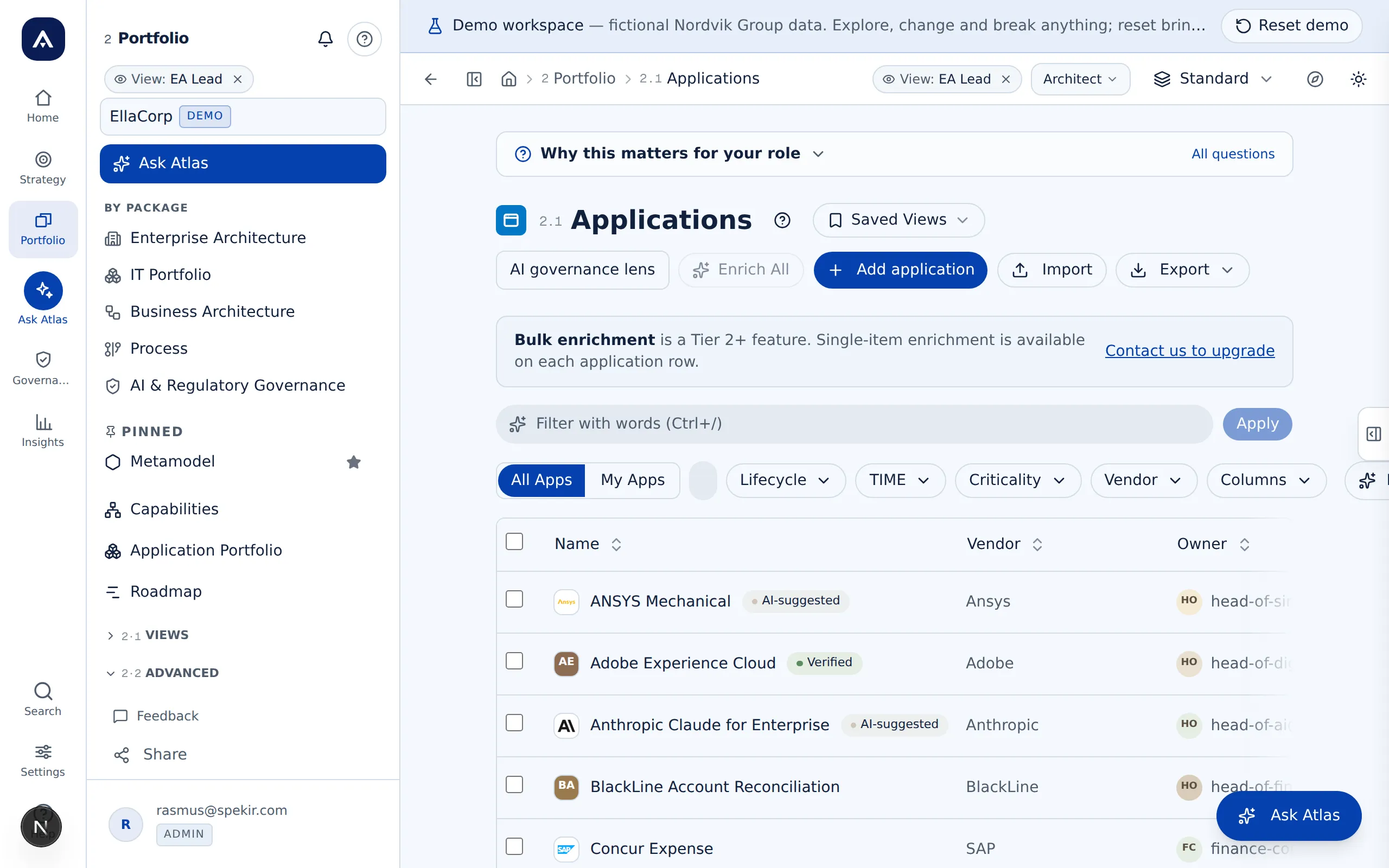This screenshot has height=868, width=1389.
Task: Open Columns dropdown
Action: 1266,480
